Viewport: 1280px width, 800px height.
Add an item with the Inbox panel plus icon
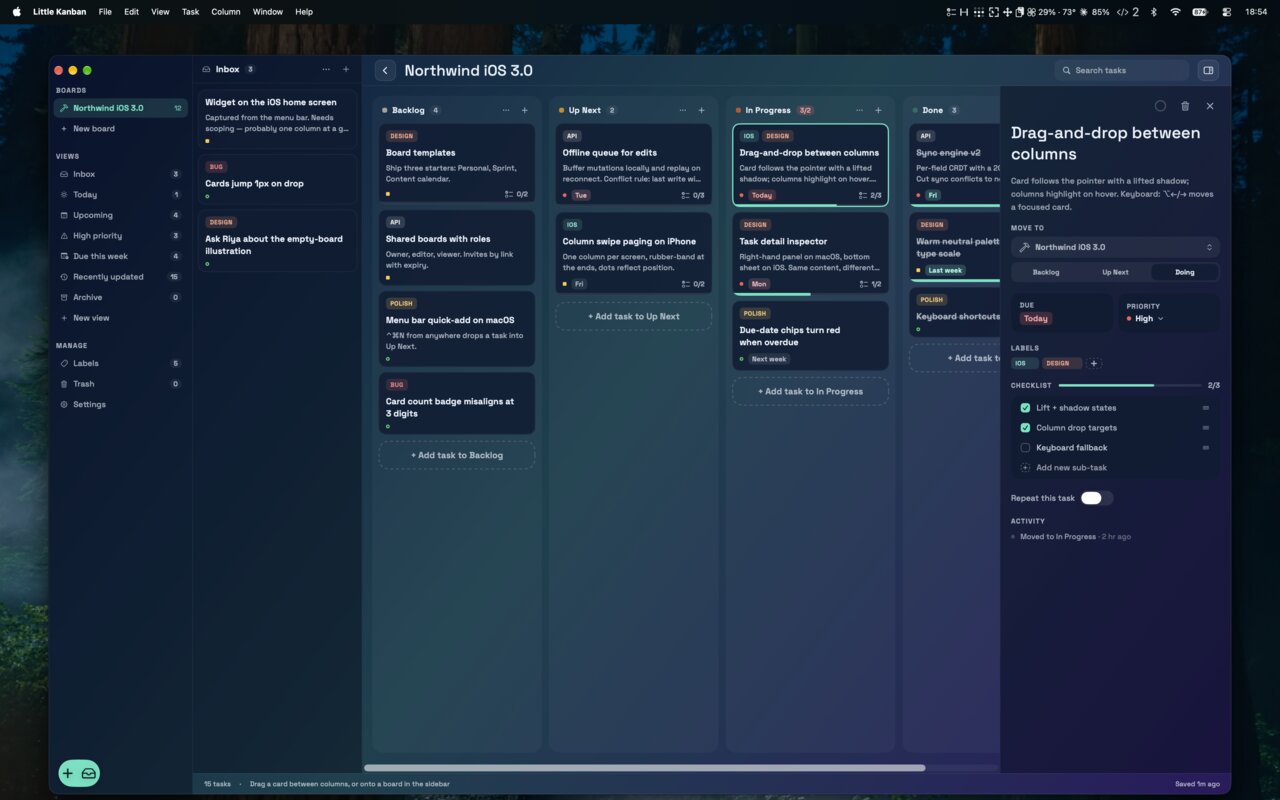[346, 70]
